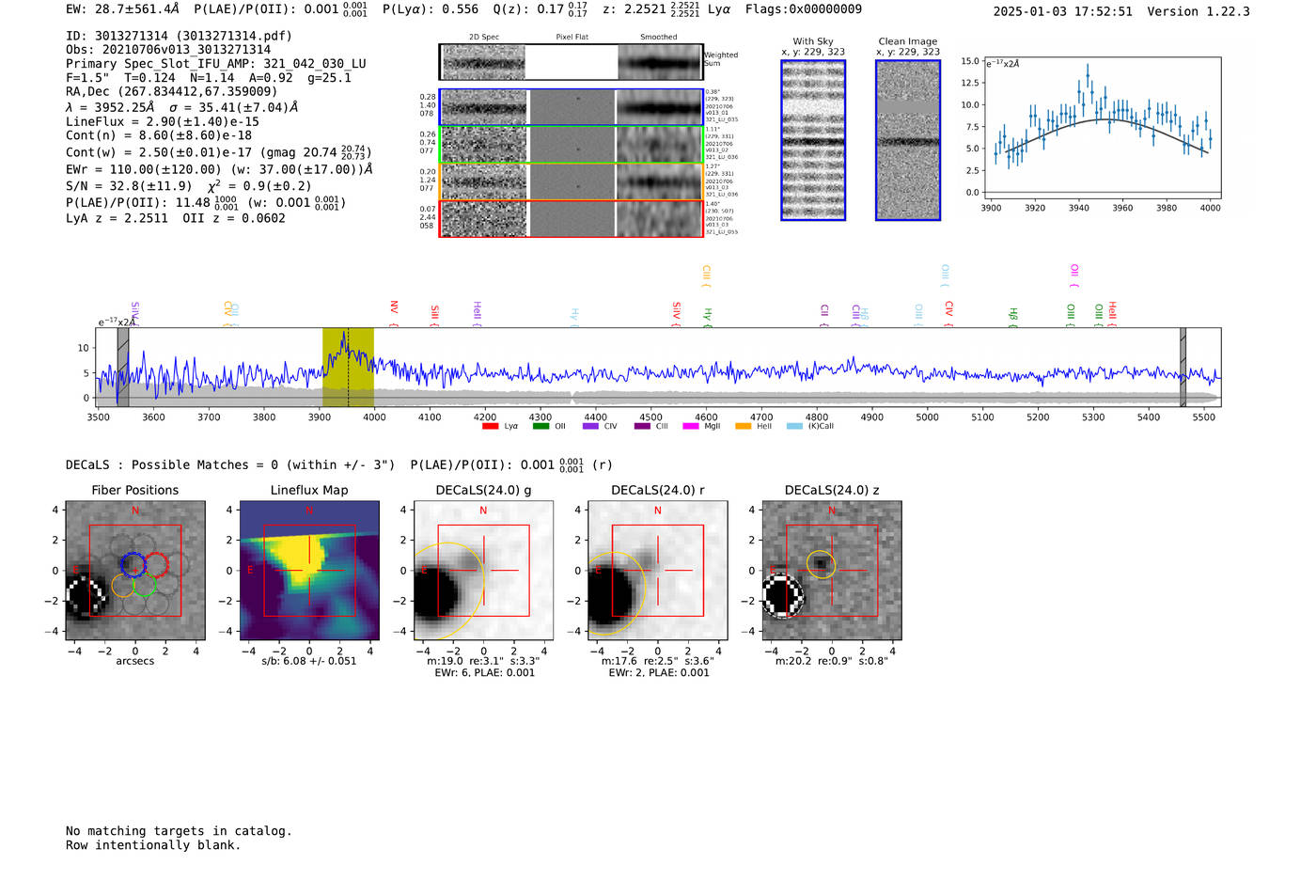Viewport: 1316px width, 896px height.
Task: Select the green-framed 2D spectrum fiber row
Action: coord(571,145)
